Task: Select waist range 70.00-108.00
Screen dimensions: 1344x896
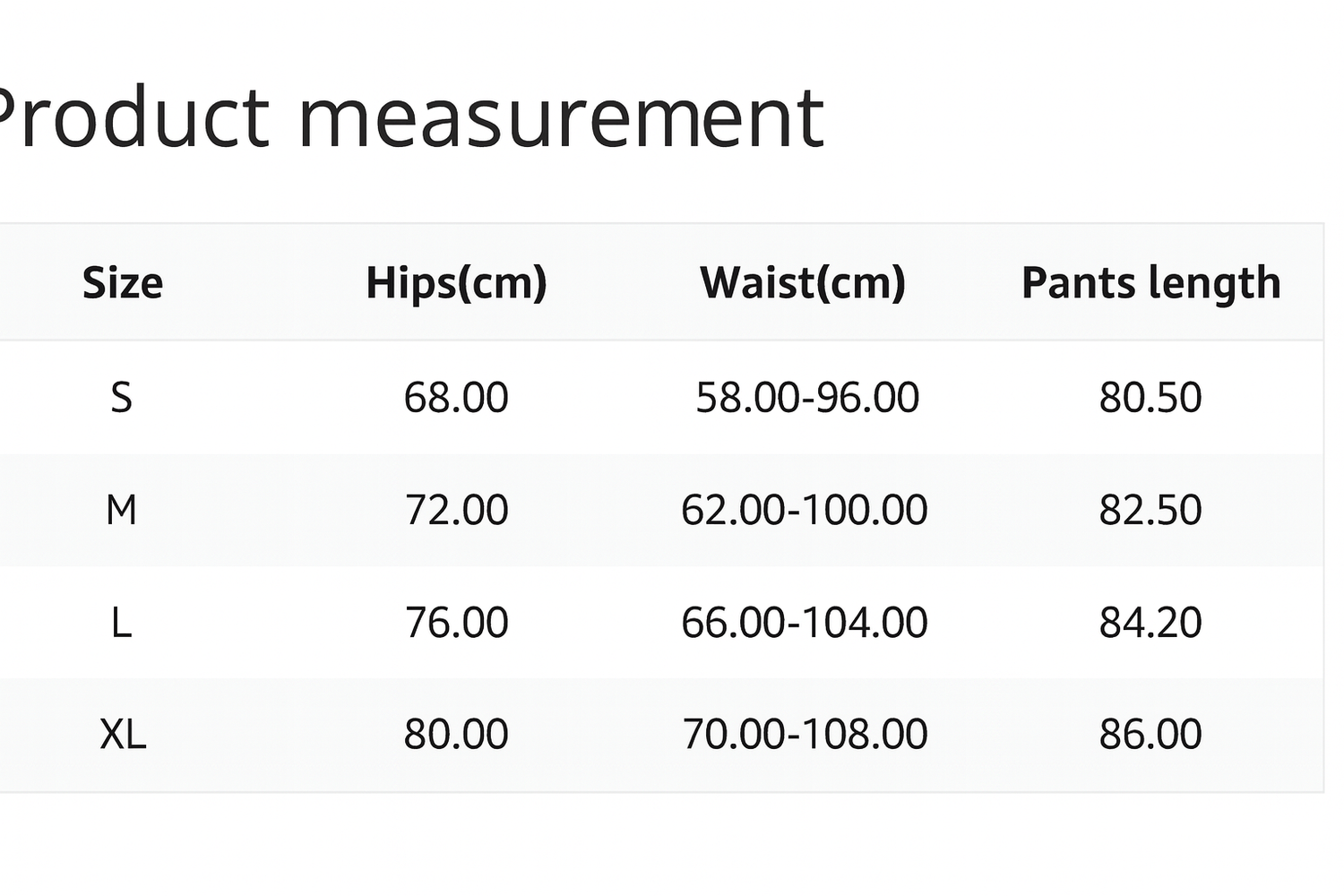Action: 805,735
